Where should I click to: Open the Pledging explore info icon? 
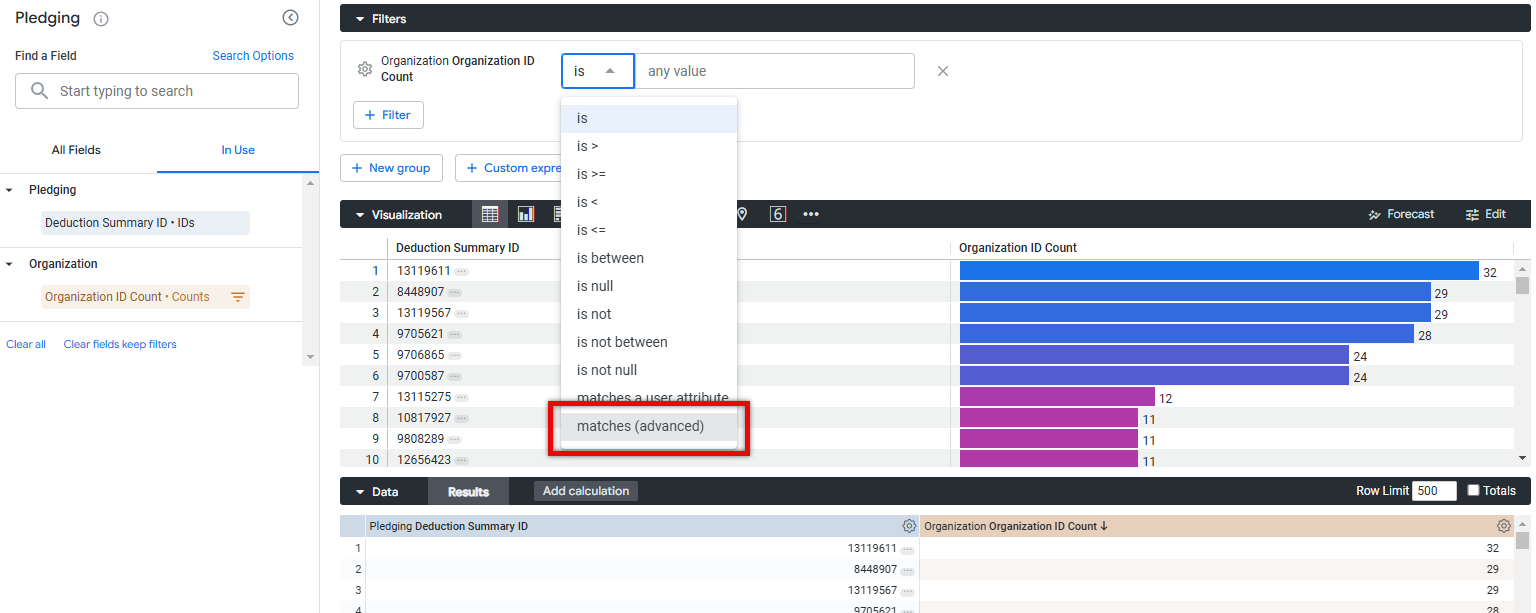coord(100,19)
